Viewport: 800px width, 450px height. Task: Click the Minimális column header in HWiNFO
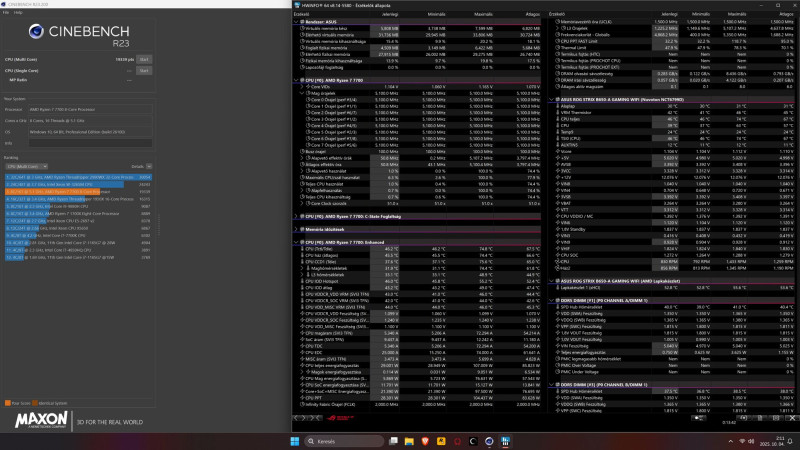pos(436,14)
